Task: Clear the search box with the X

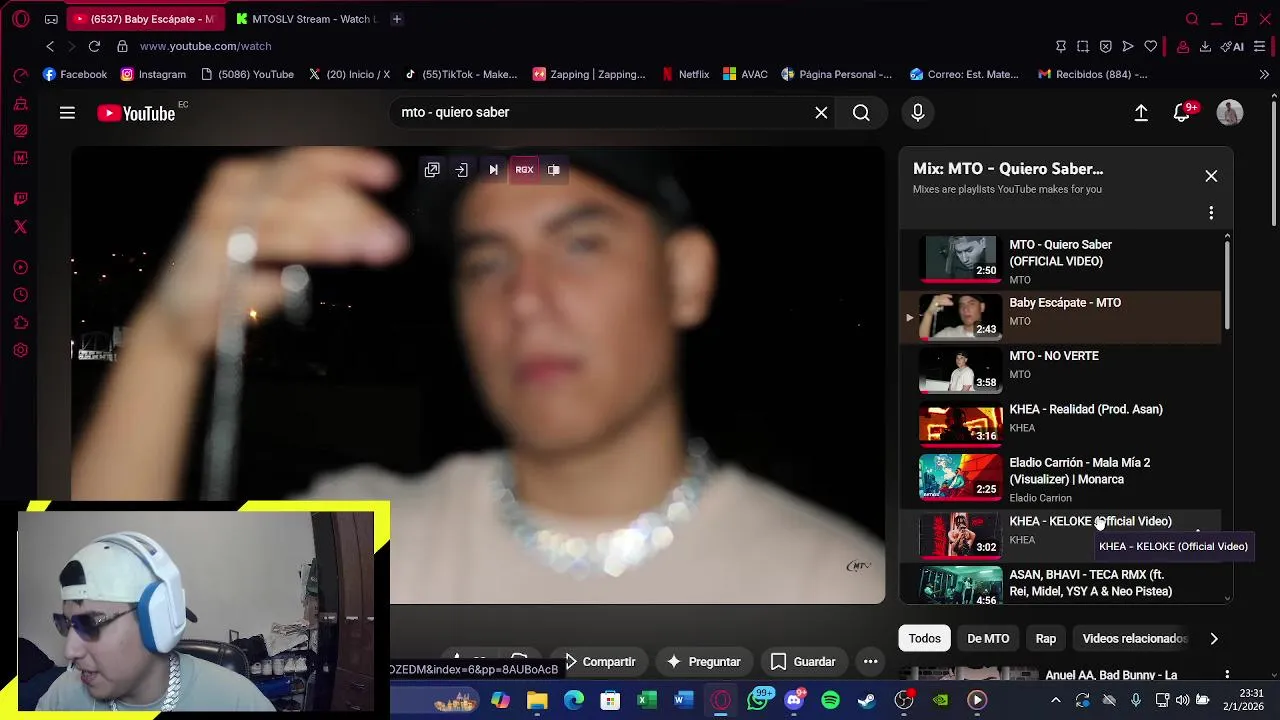Action: [x=821, y=113]
